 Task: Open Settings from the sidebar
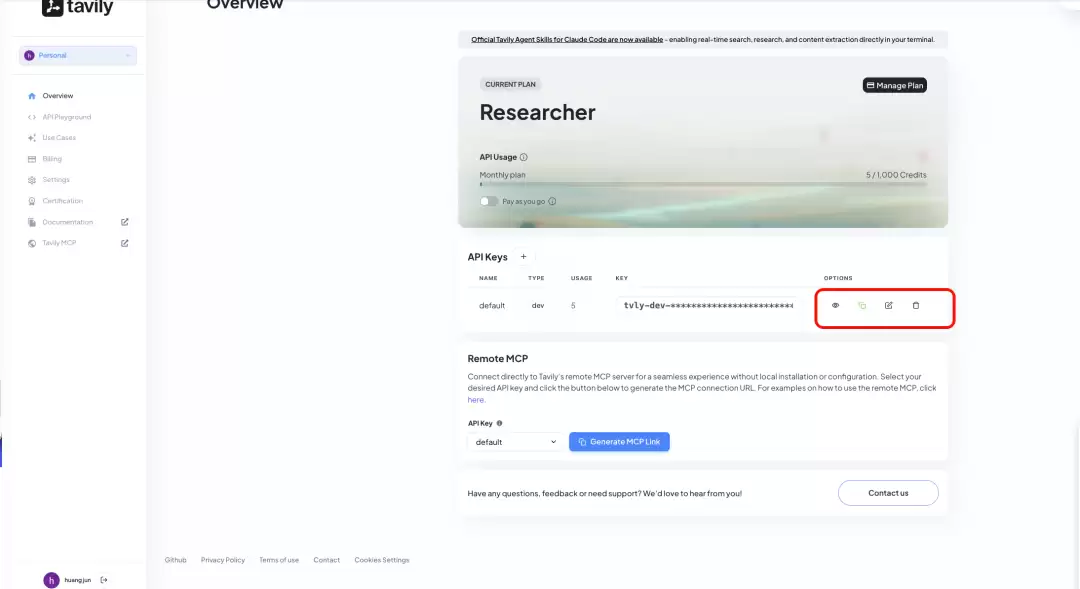(x=56, y=180)
